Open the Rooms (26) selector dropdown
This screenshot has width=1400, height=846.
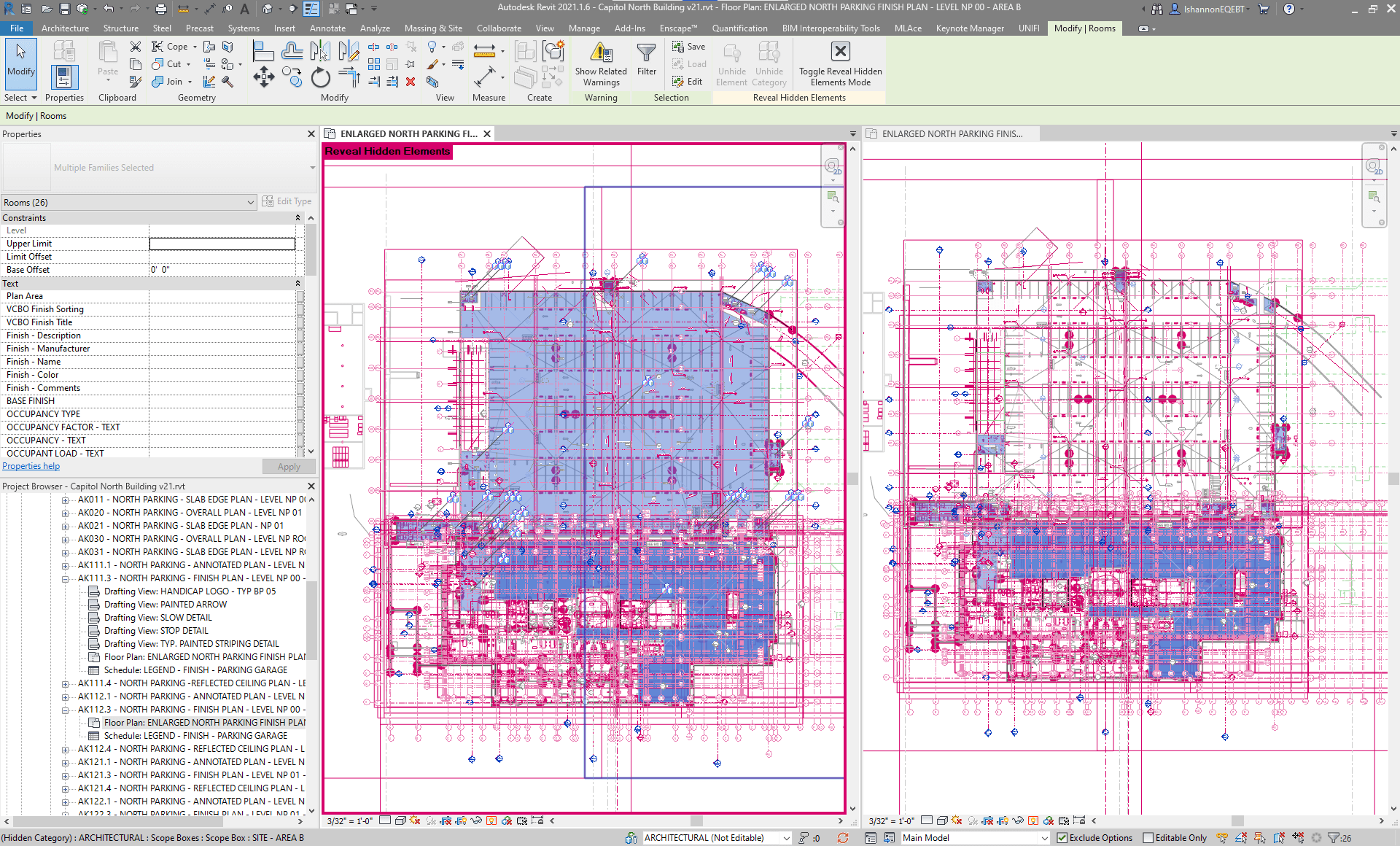pyautogui.click(x=251, y=202)
